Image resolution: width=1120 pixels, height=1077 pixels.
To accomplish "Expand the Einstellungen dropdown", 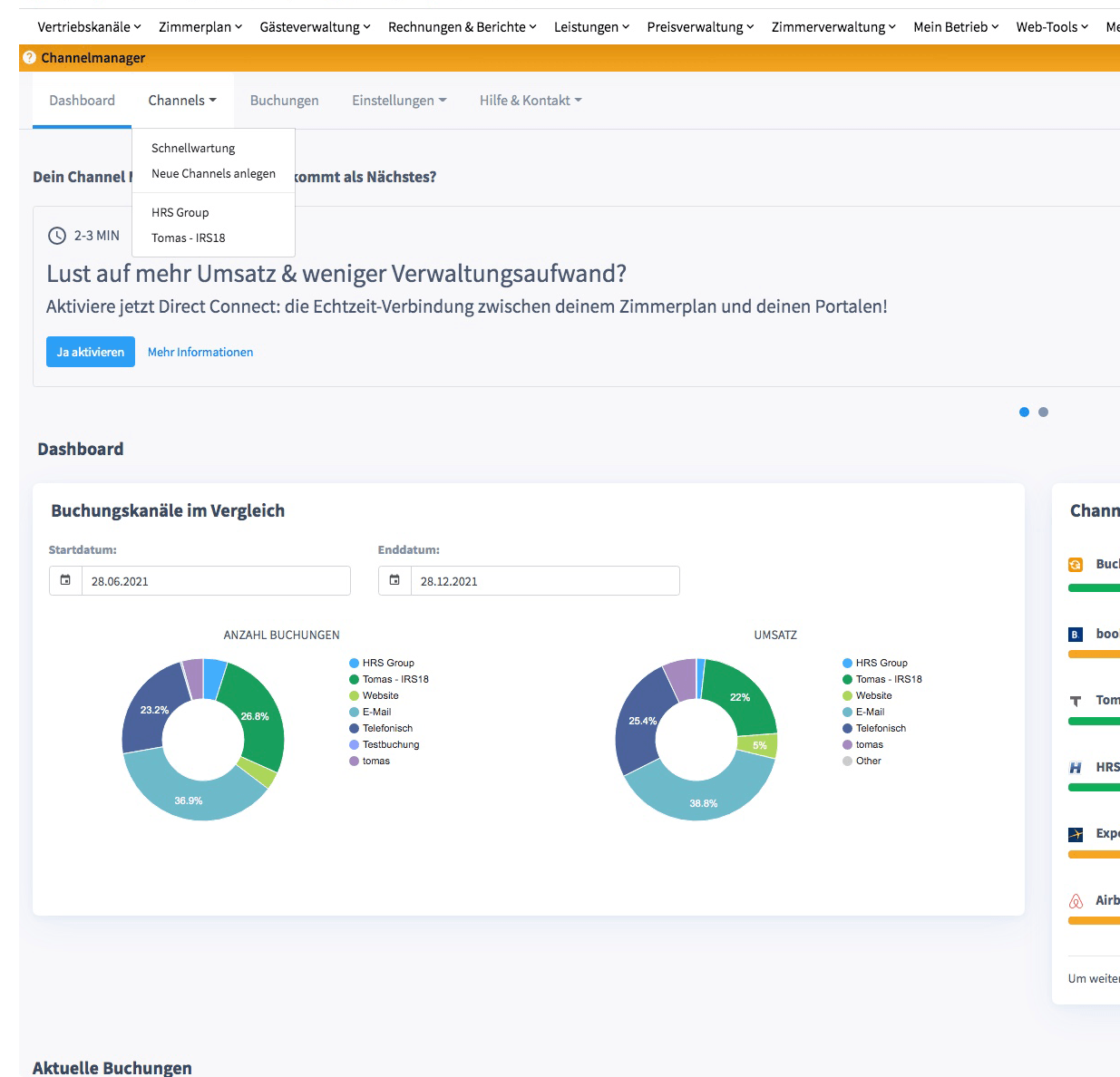I will [399, 101].
